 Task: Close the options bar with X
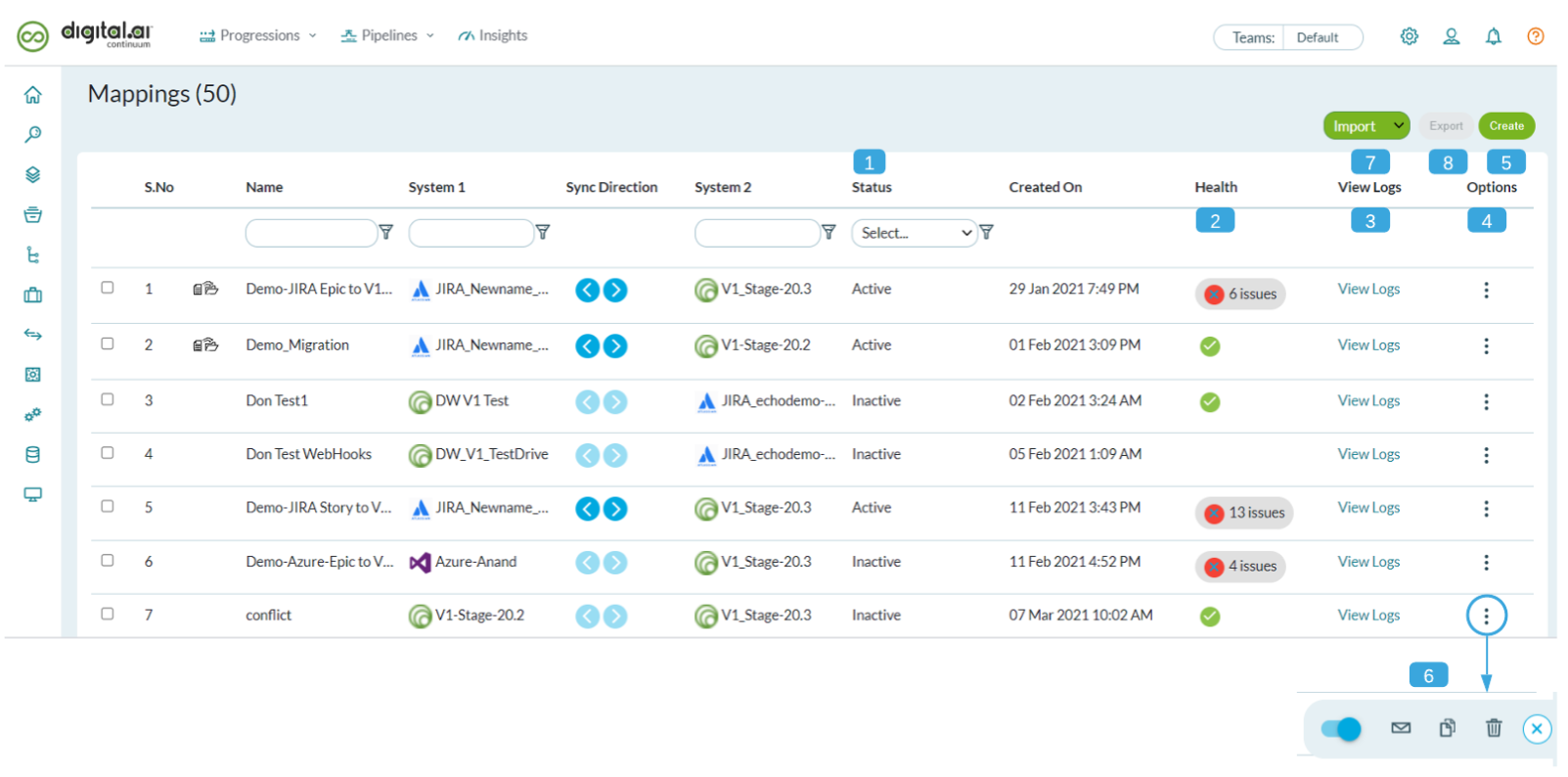point(1537,728)
